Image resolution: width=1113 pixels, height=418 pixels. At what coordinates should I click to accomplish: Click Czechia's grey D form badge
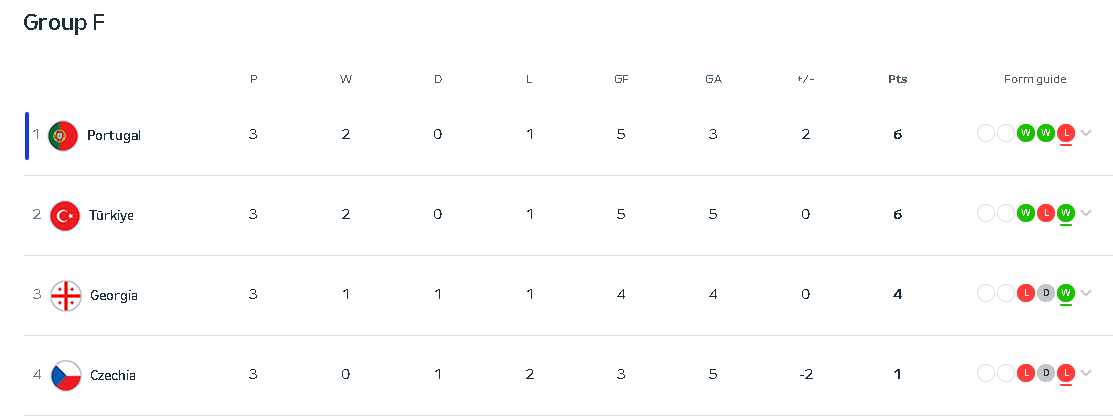(1045, 372)
